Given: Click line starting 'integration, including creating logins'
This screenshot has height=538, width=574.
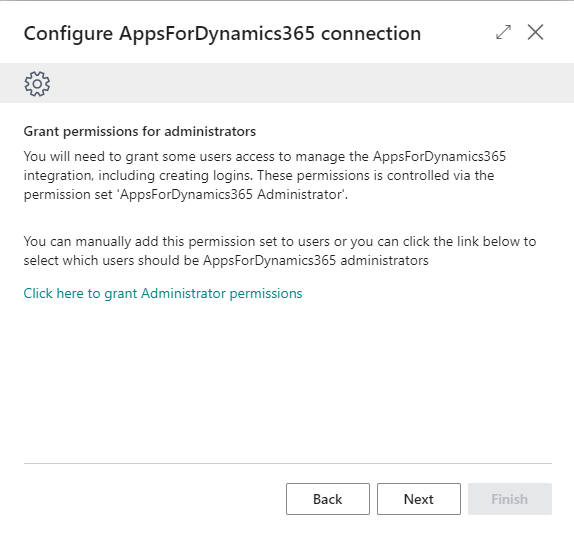Looking at the screenshot, I should point(259,176).
